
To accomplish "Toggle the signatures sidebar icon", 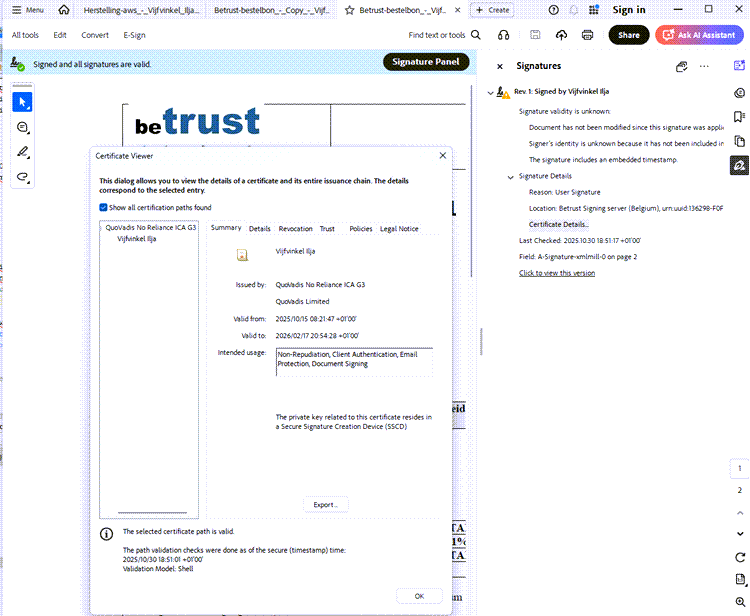I will point(739,165).
